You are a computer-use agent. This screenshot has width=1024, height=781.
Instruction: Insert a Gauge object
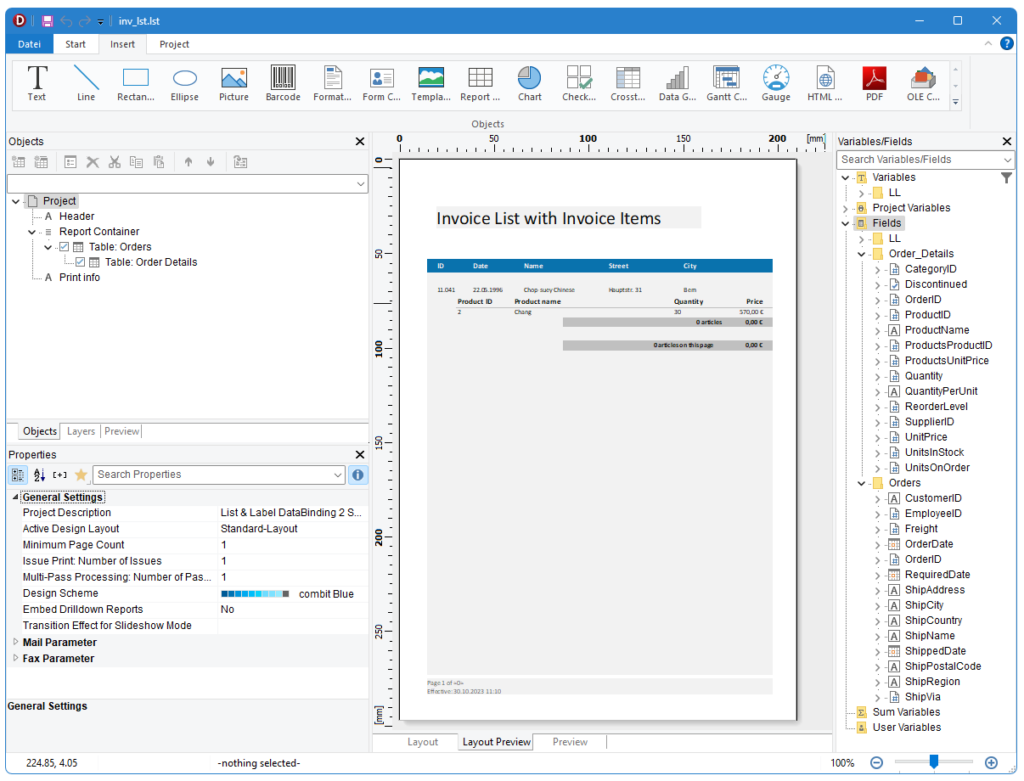776,83
